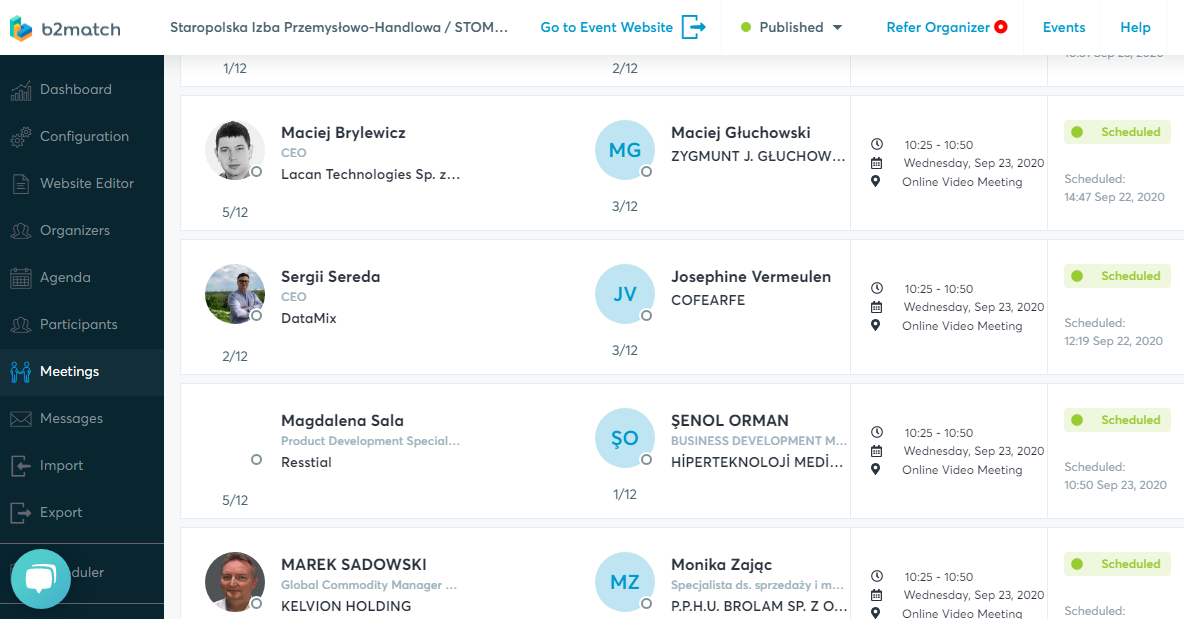
Task: Click Josephine Vermeulen's JV avatar
Action: coord(625,294)
